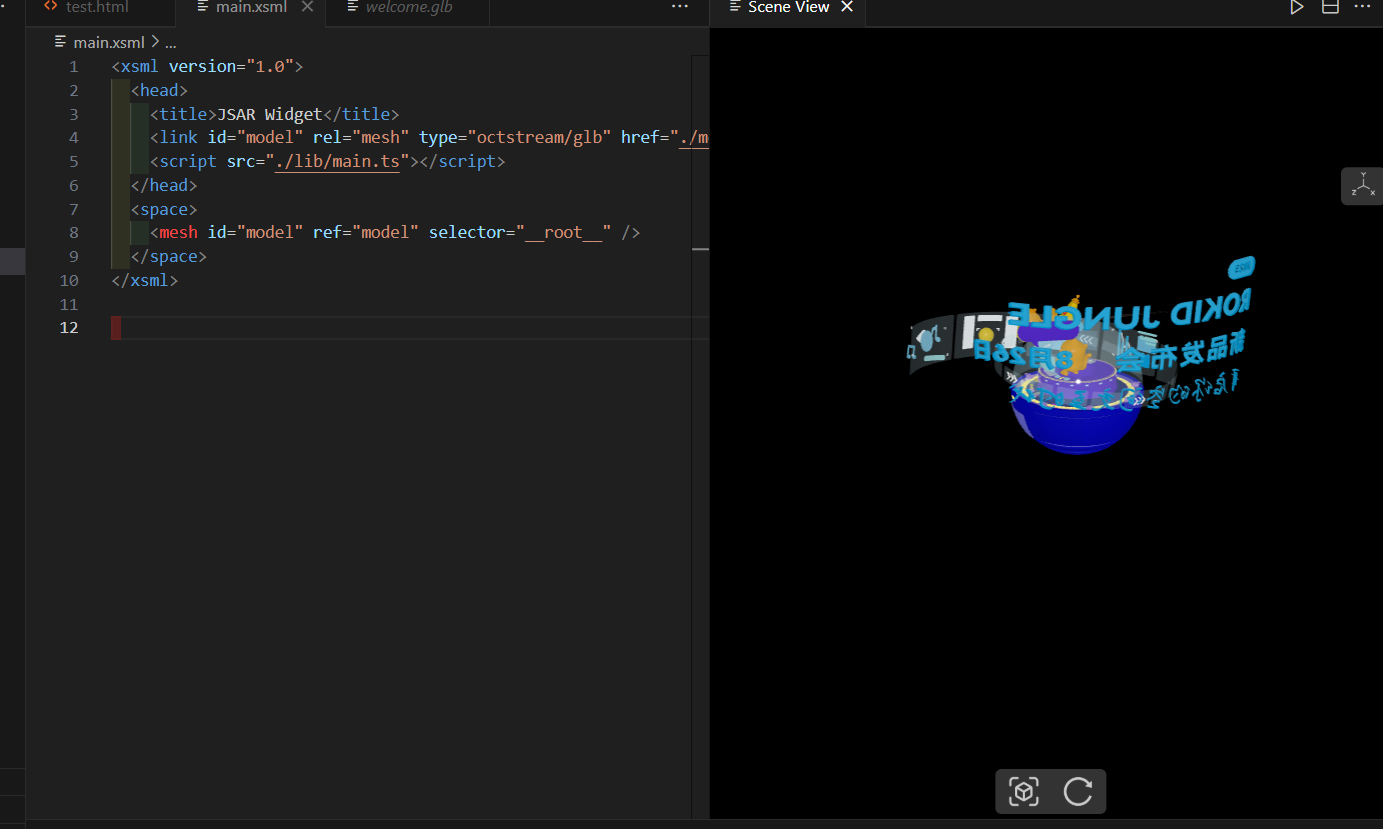Click line number 1 in the gutter
The width and height of the screenshot is (1383, 829).
pos(73,67)
